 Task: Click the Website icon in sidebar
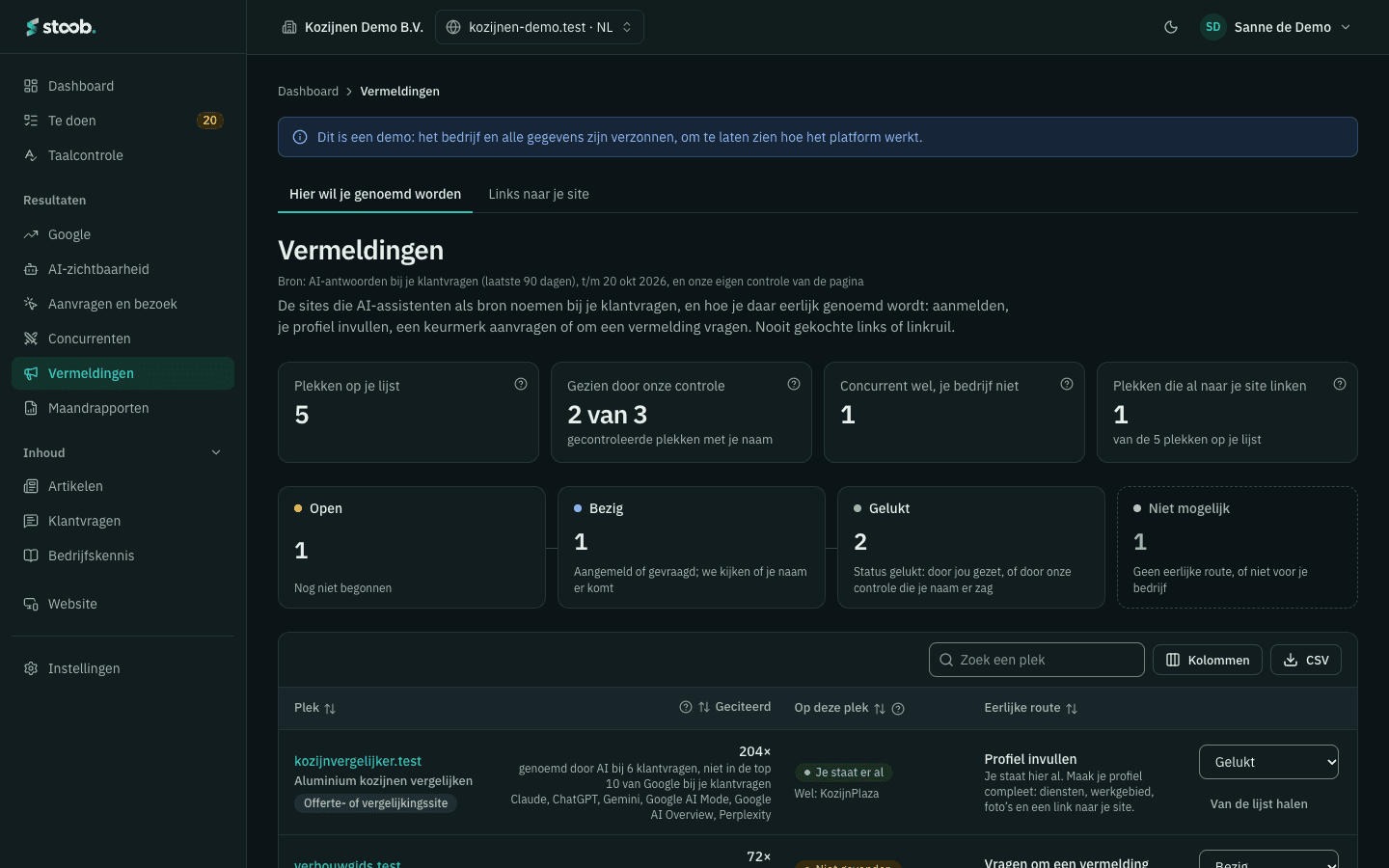31,604
